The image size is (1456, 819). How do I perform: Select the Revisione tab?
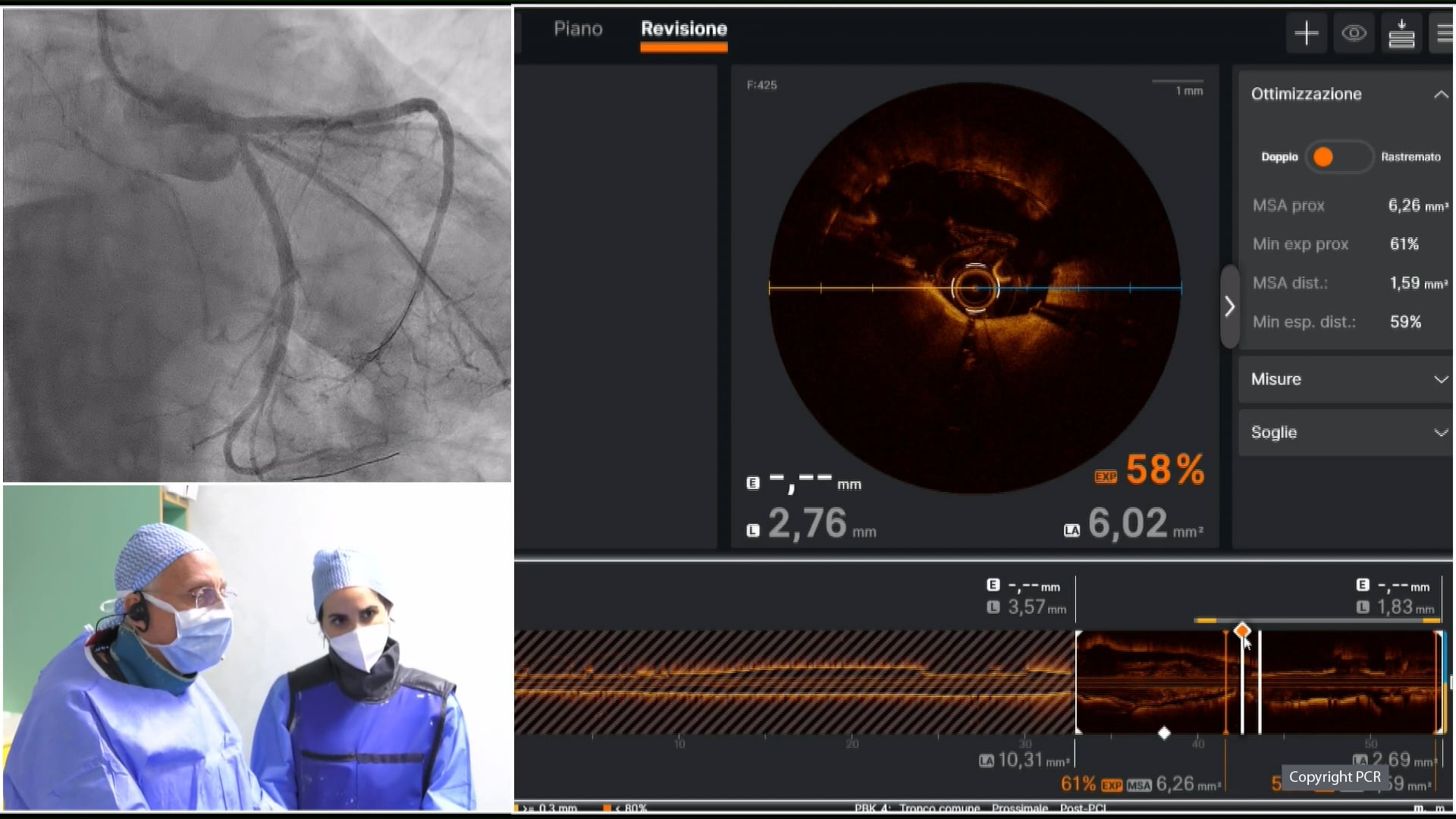683,29
